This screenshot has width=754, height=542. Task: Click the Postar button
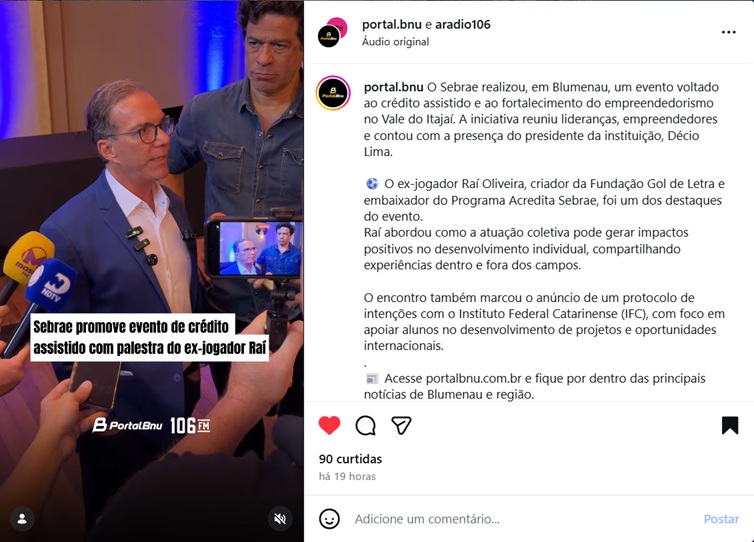pyautogui.click(x=721, y=519)
